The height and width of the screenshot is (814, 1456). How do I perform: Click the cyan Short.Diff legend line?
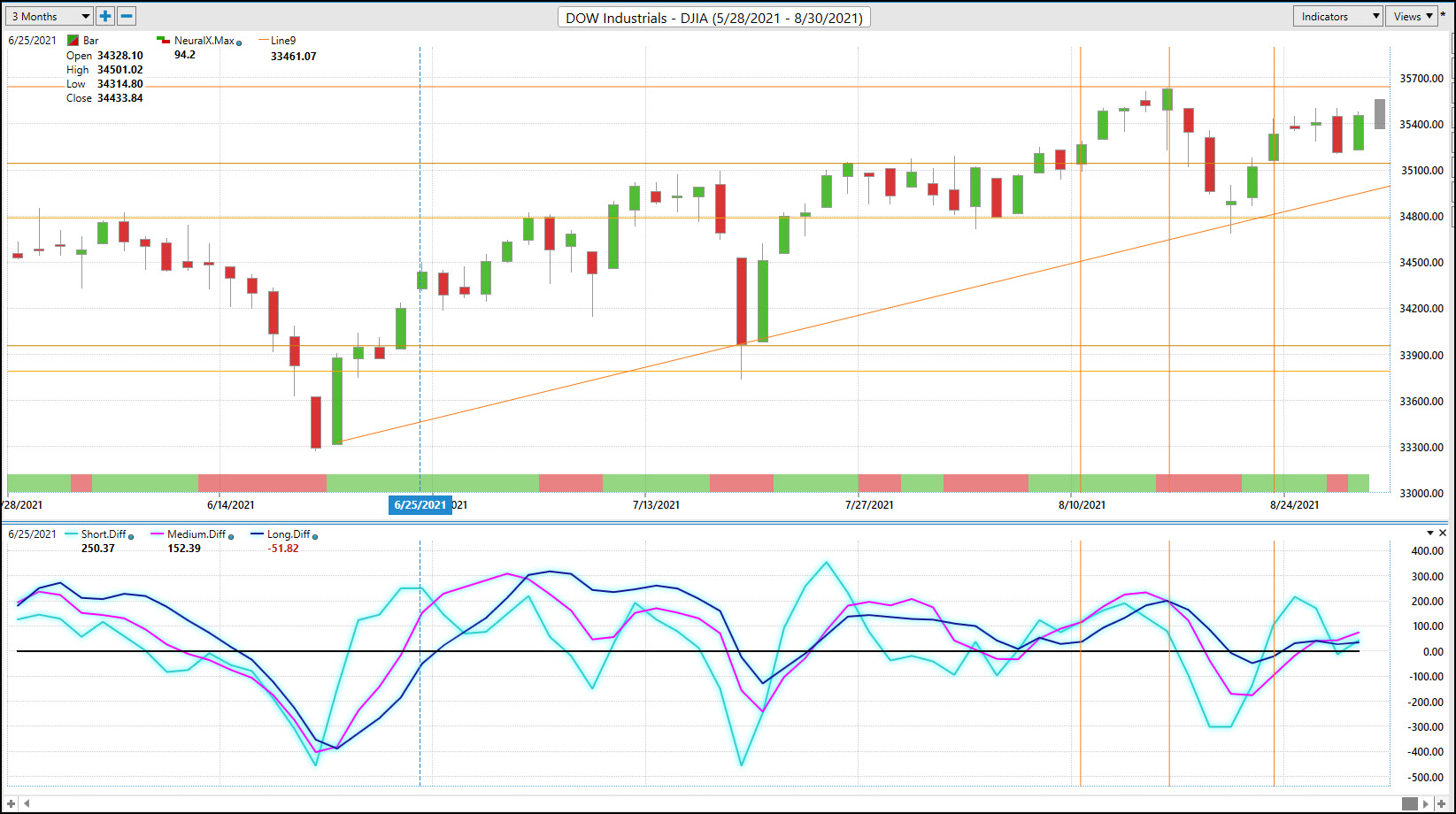[x=73, y=534]
